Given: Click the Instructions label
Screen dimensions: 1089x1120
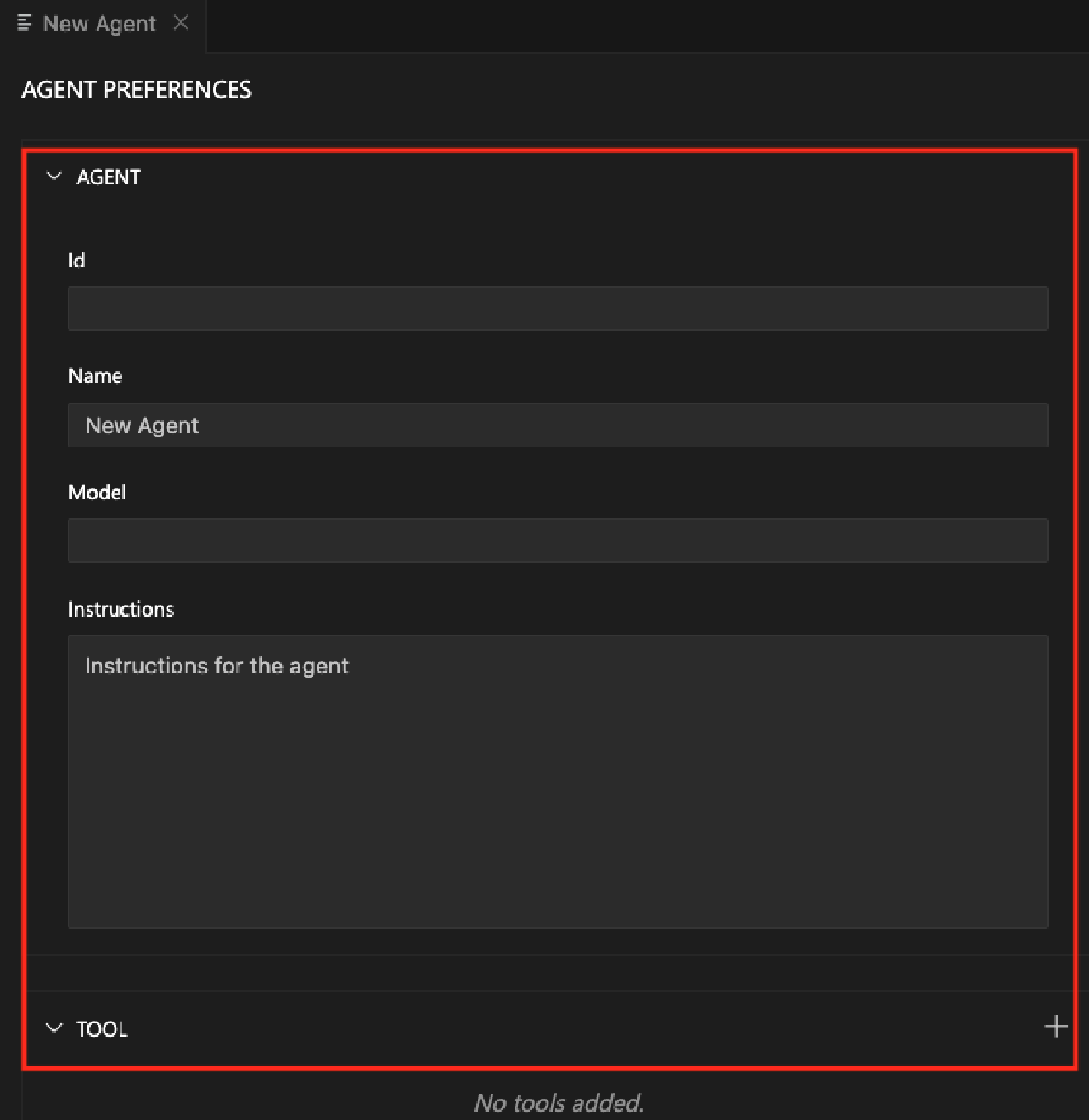Looking at the screenshot, I should [x=120, y=608].
